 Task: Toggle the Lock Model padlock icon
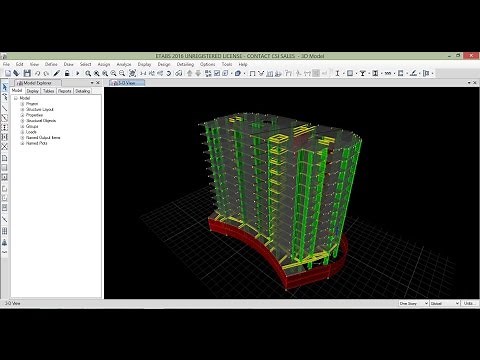[67, 73]
